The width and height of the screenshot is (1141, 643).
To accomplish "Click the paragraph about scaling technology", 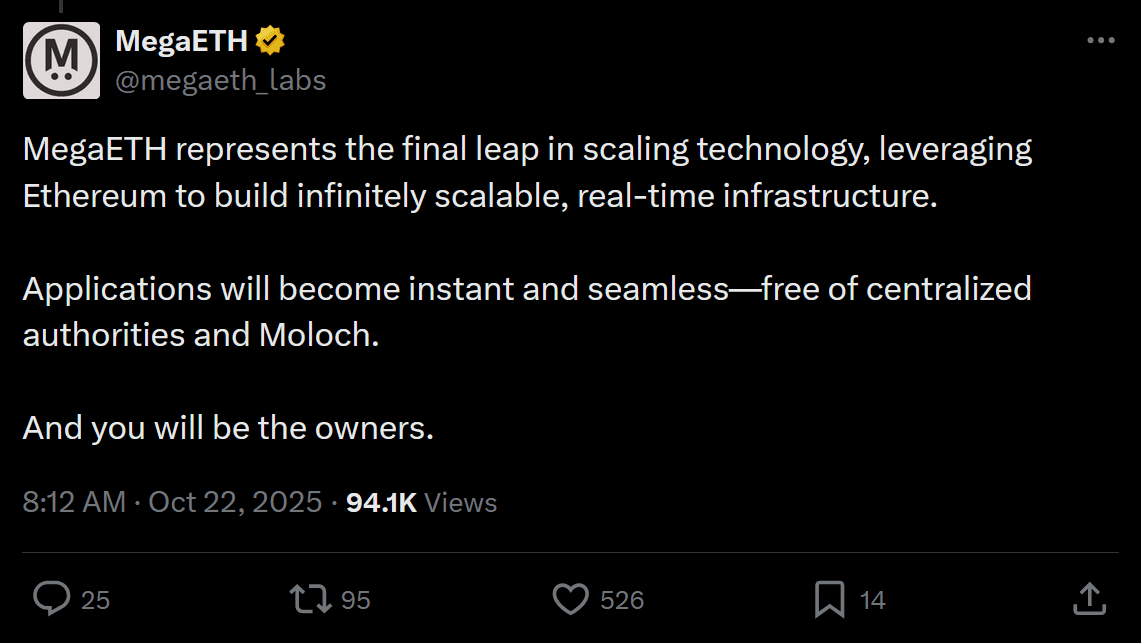I will (x=527, y=172).
